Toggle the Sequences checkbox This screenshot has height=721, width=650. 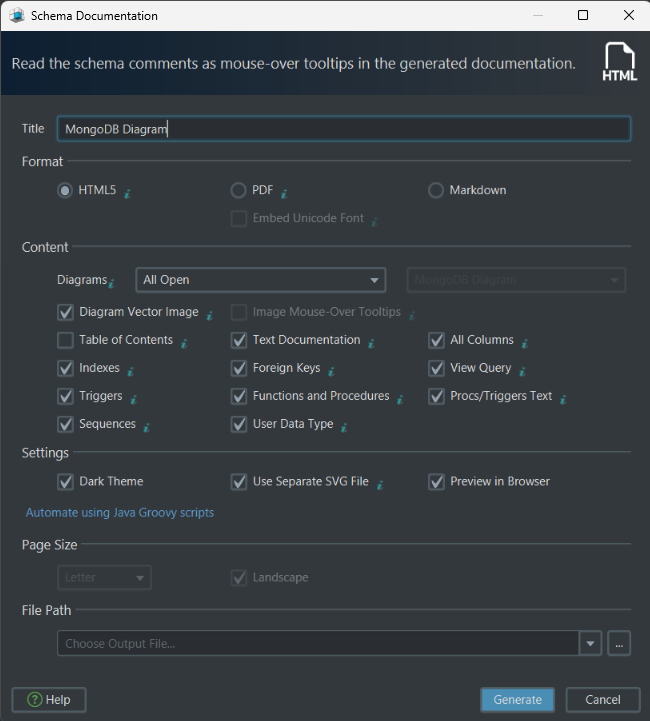(x=65, y=424)
